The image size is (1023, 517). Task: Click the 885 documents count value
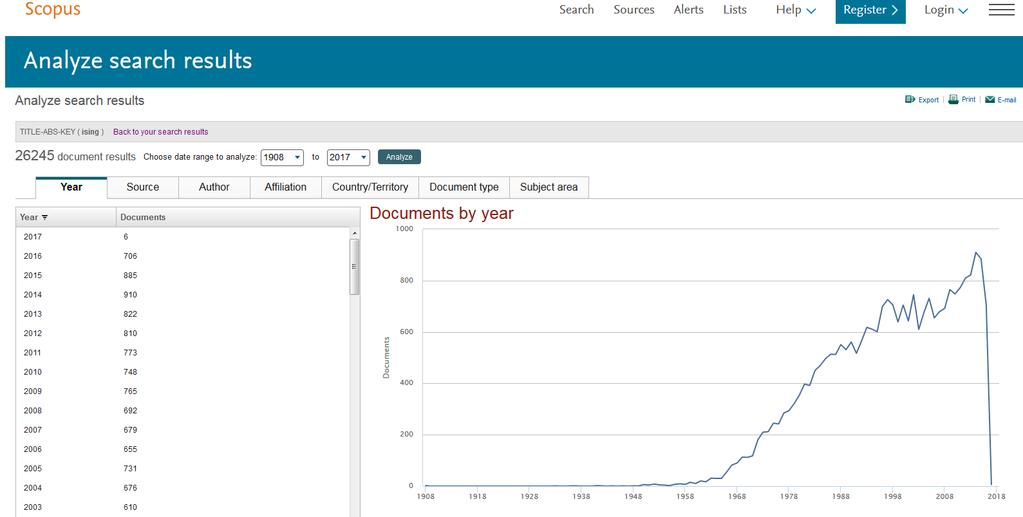130,275
